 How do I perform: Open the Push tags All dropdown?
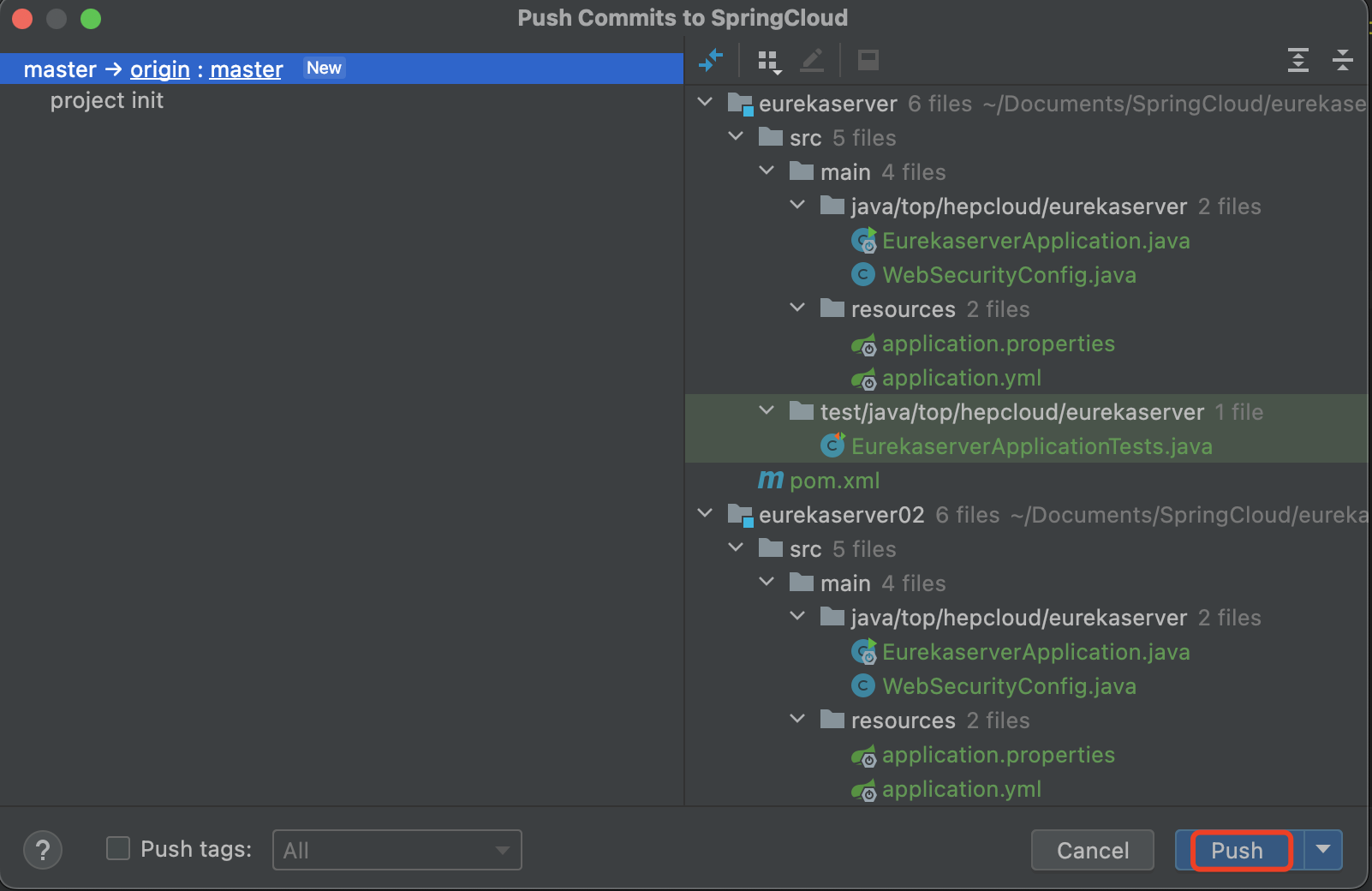click(397, 850)
